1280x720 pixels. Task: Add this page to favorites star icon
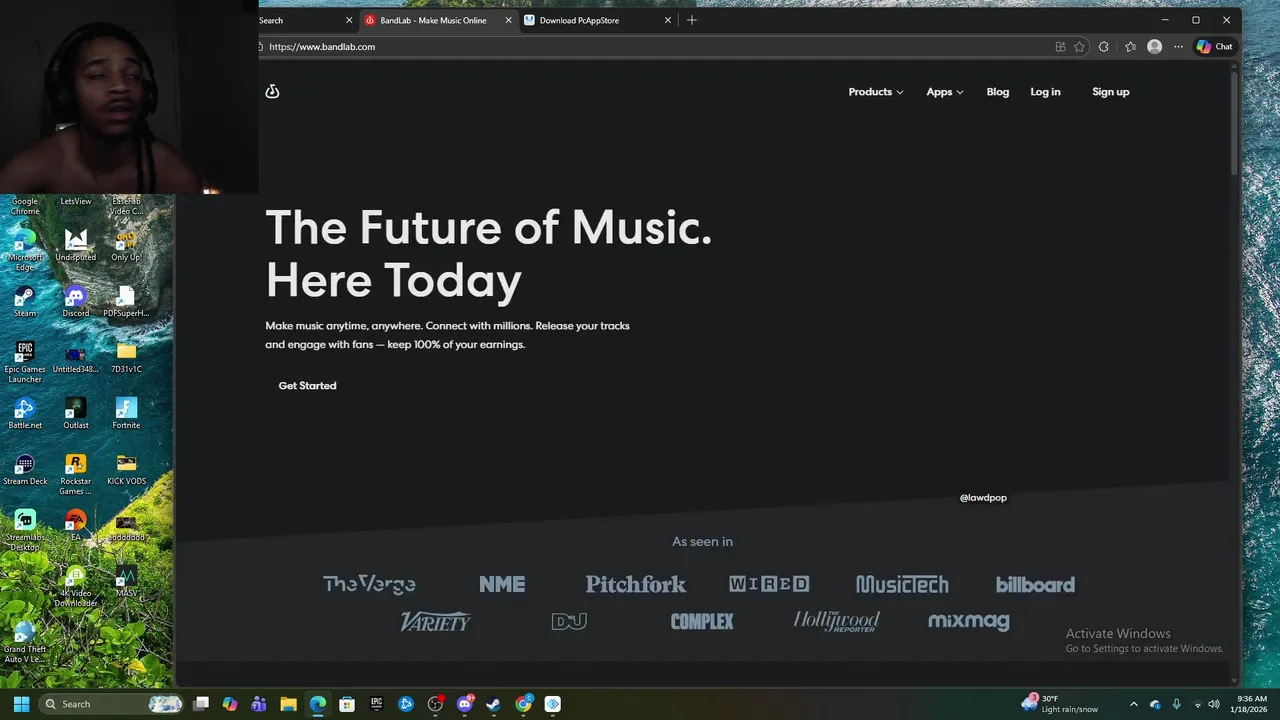click(1079, 47)
